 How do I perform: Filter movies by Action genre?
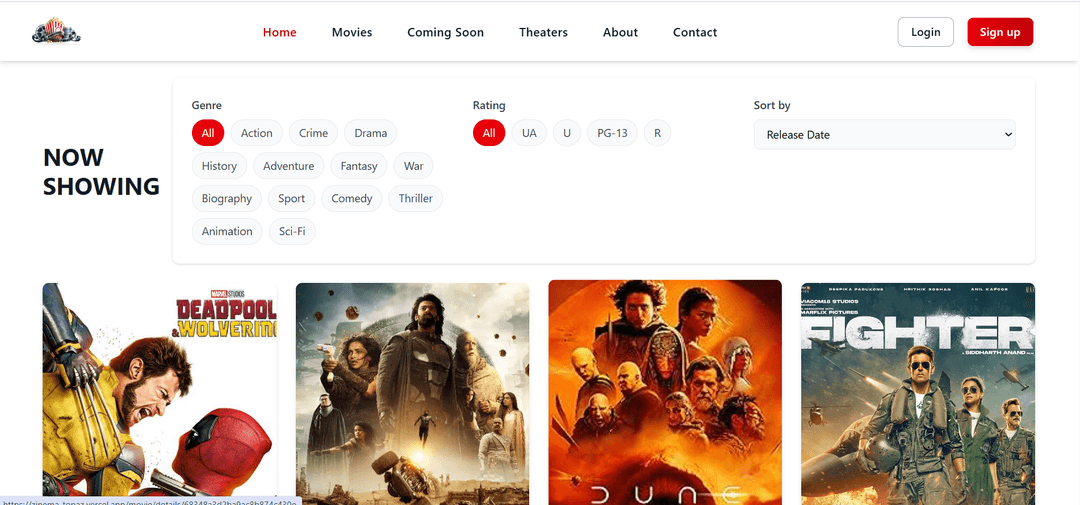257,133
